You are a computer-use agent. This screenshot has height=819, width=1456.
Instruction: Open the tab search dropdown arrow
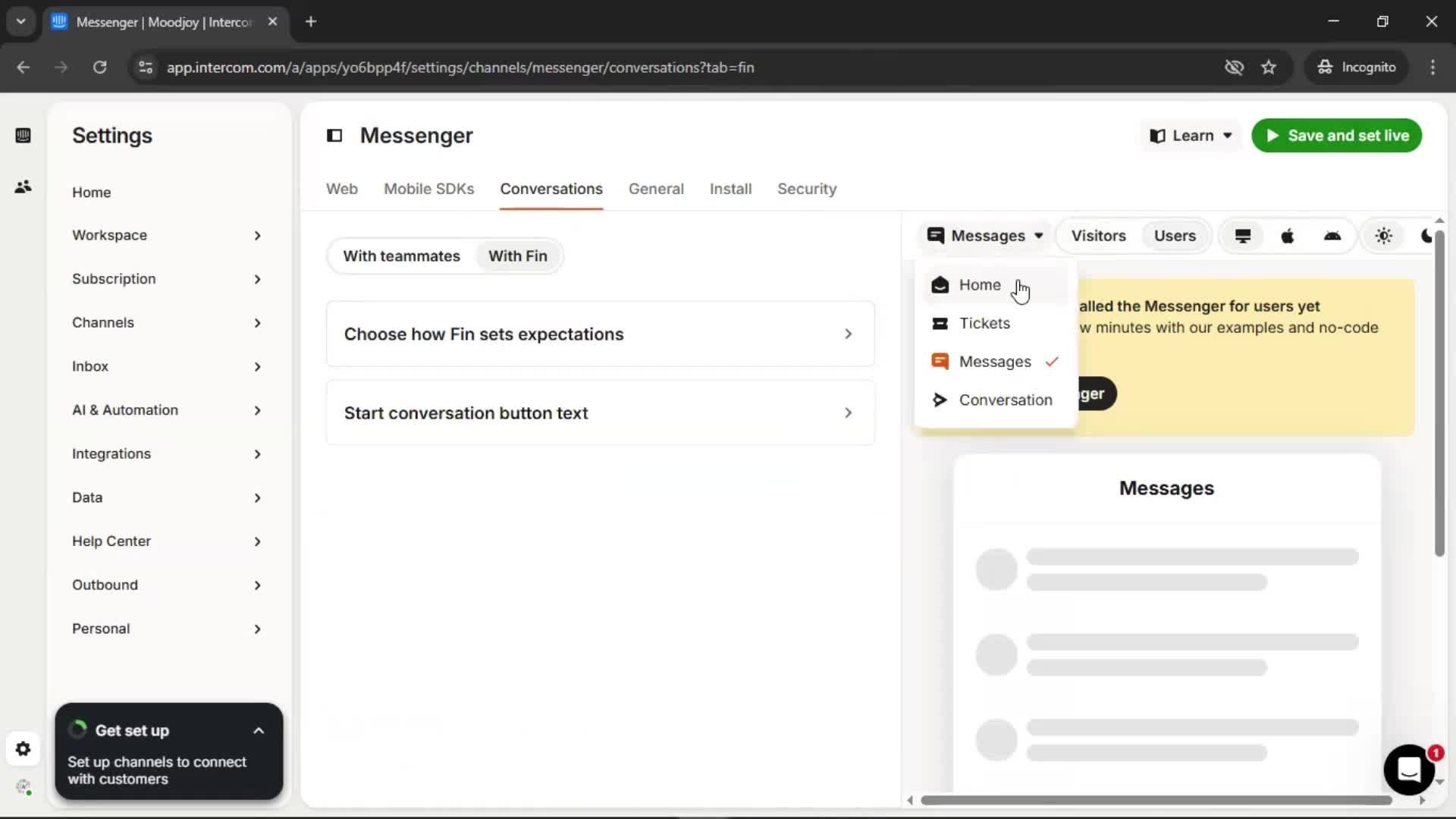pos(20,22)
